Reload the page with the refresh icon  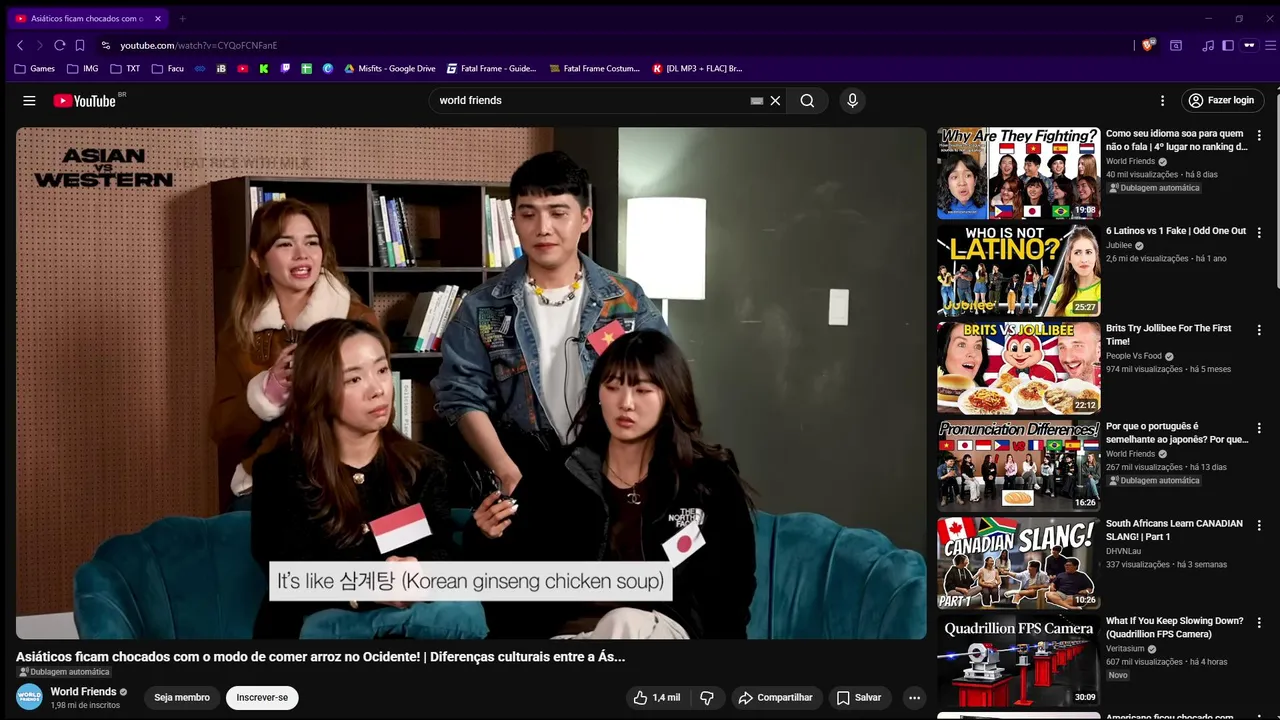60,45
